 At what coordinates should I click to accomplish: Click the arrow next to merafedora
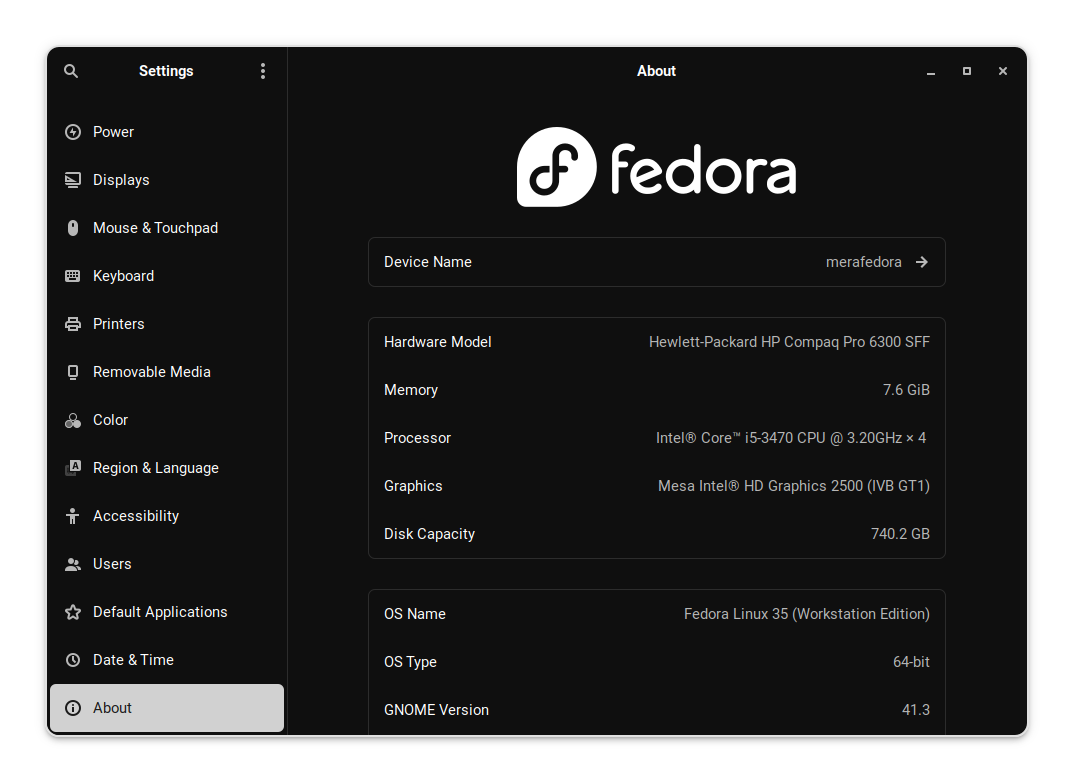(922, 262)
